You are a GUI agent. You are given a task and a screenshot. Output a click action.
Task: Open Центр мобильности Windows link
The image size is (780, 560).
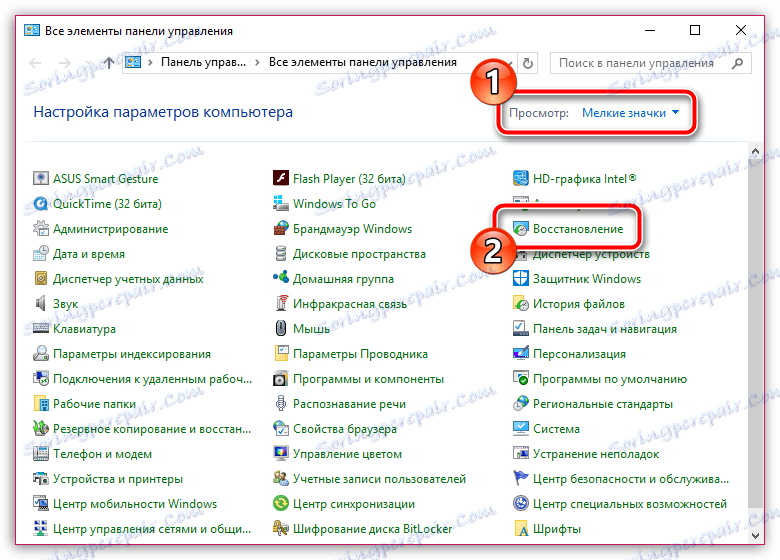click(x=135, y=504)
